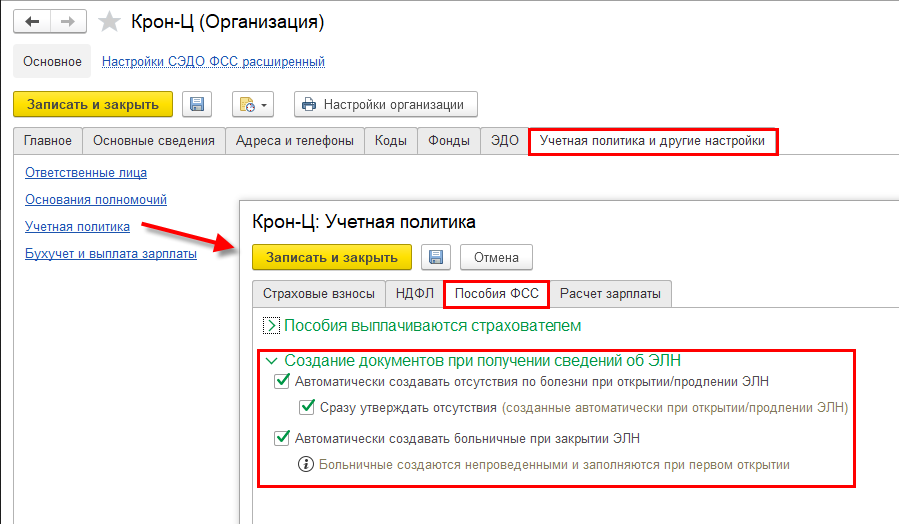
Task: Click the save diskette icon in organization toolbar
Action: (197, 104)
